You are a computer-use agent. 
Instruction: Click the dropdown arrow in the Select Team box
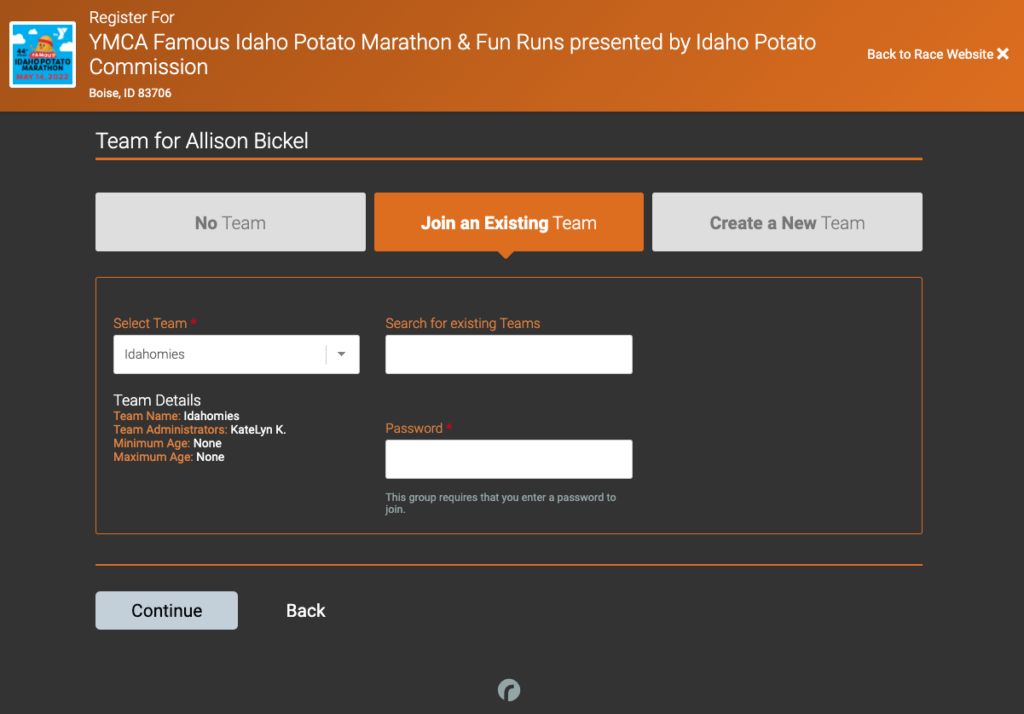pos(342,354)
